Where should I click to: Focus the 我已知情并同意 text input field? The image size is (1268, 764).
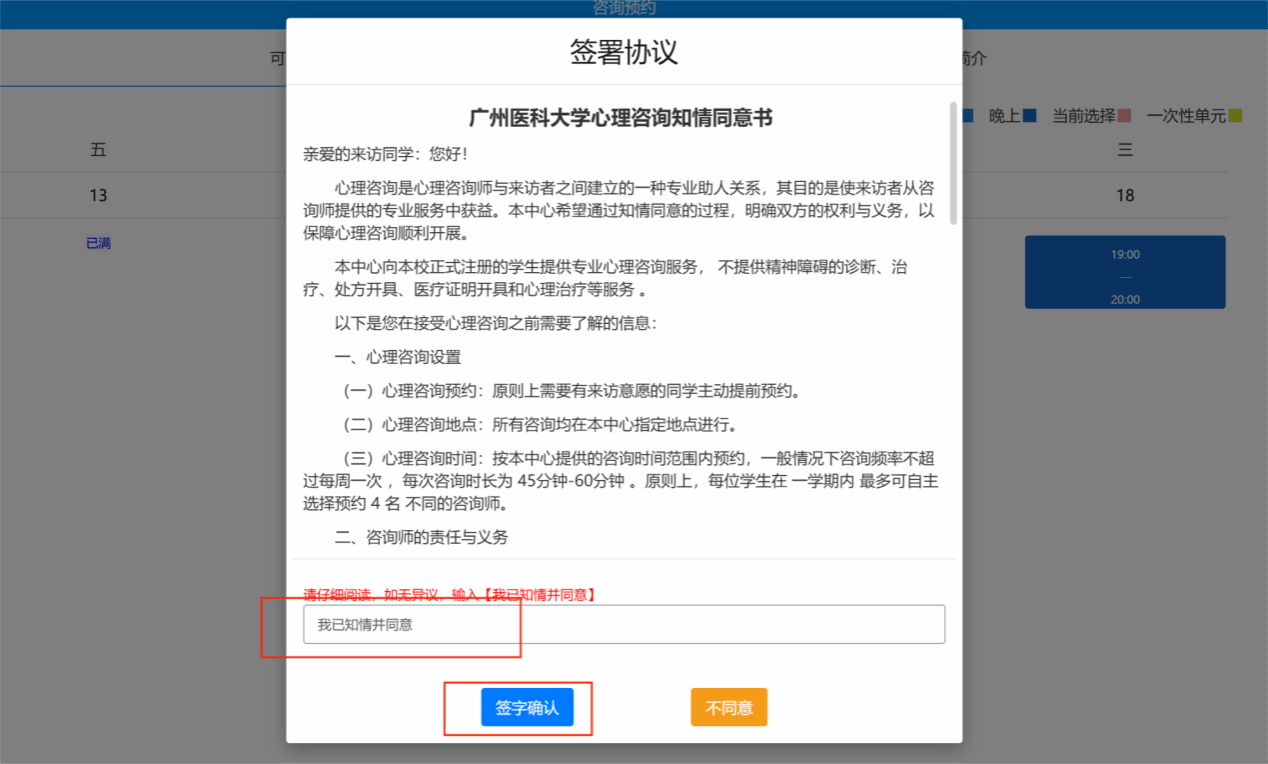coord(624,624)
